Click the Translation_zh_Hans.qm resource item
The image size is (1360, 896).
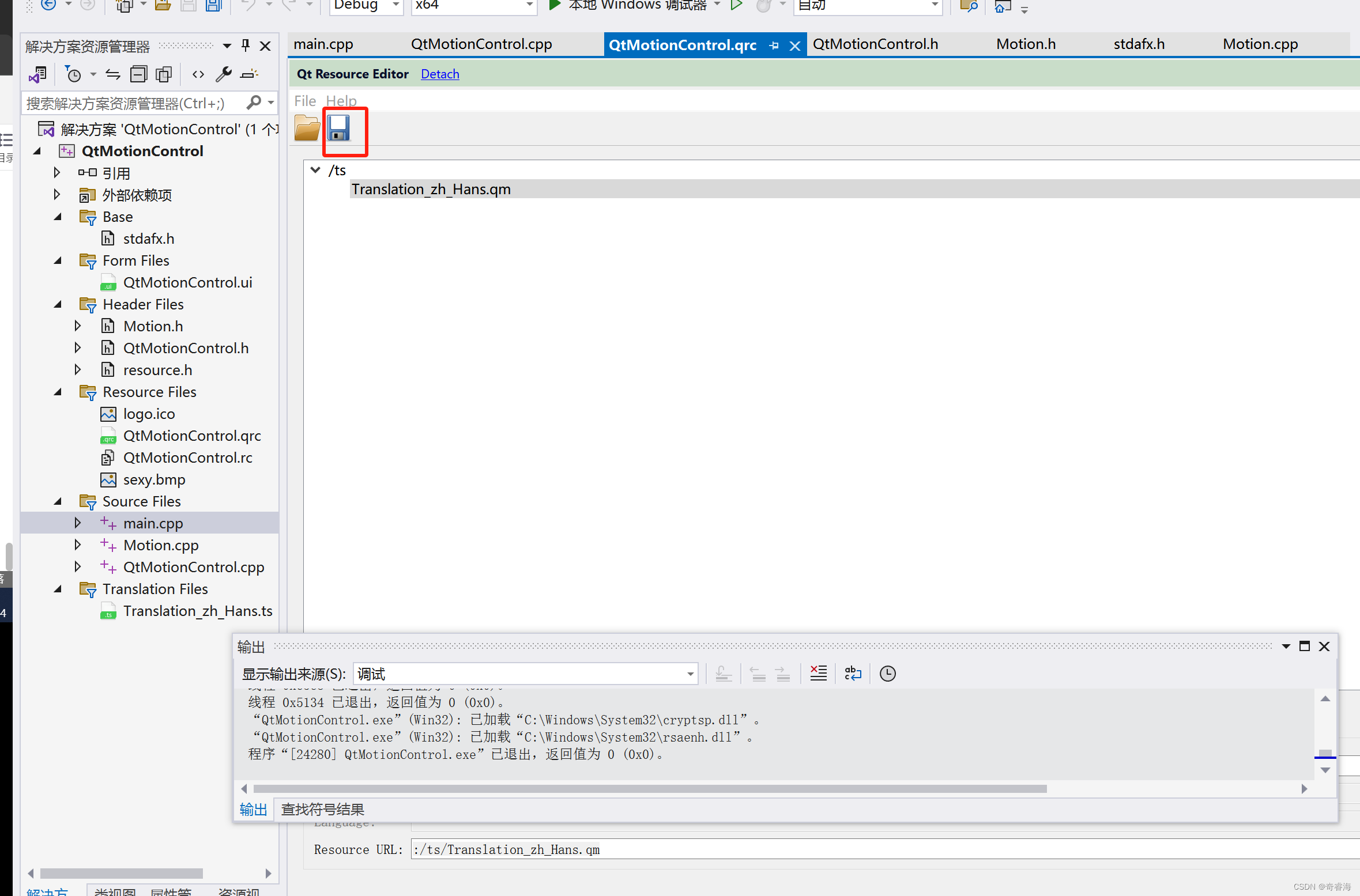click(x=430, y=189)
